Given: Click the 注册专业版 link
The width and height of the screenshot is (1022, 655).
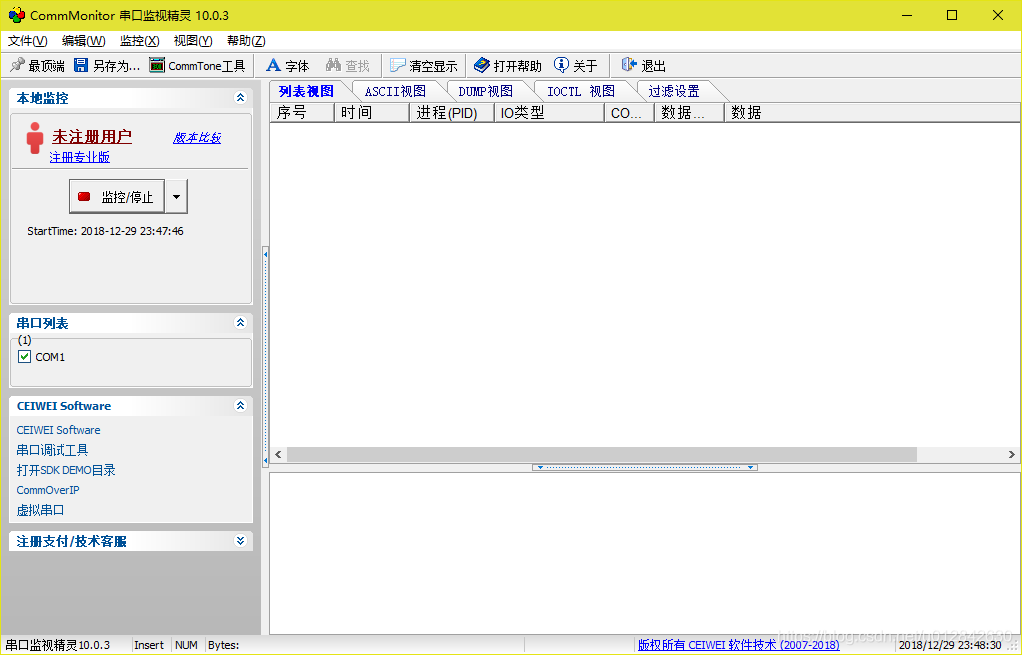Looking at the screenshot, I should click(80, 157).
